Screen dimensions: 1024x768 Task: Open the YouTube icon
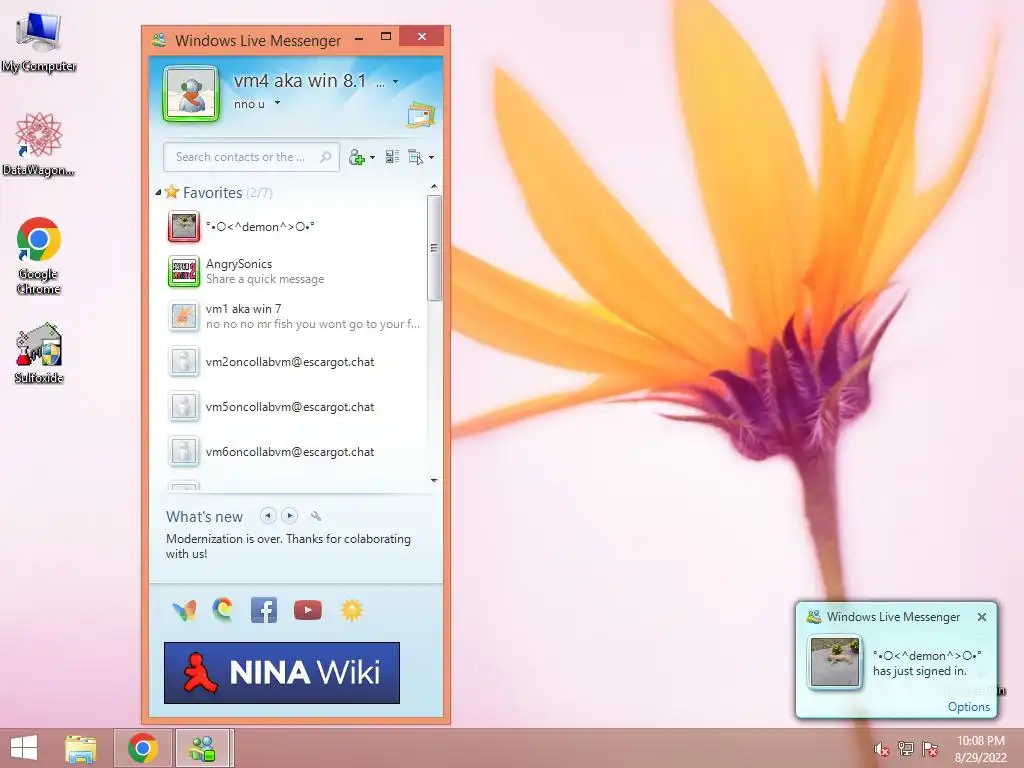[308, 610]
